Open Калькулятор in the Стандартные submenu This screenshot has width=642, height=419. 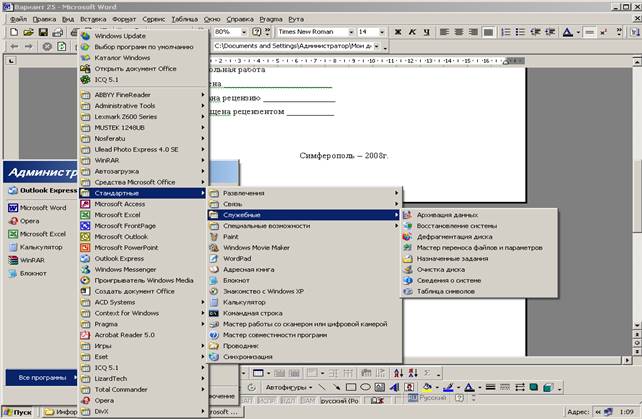point(244,301)
